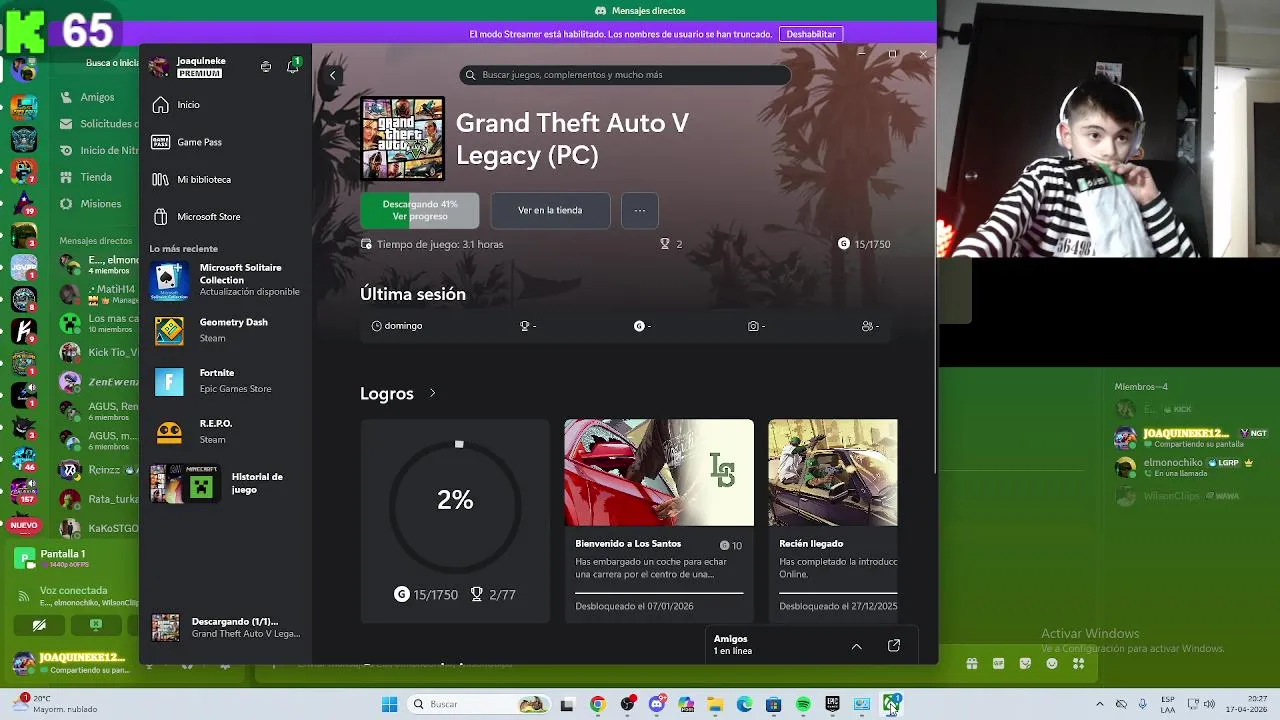The width and height of the screenshot is (1280, 720).
Task: Click the gamerscore 15/1750 at header
Action: pyautogui.click(x=864, y=244)
